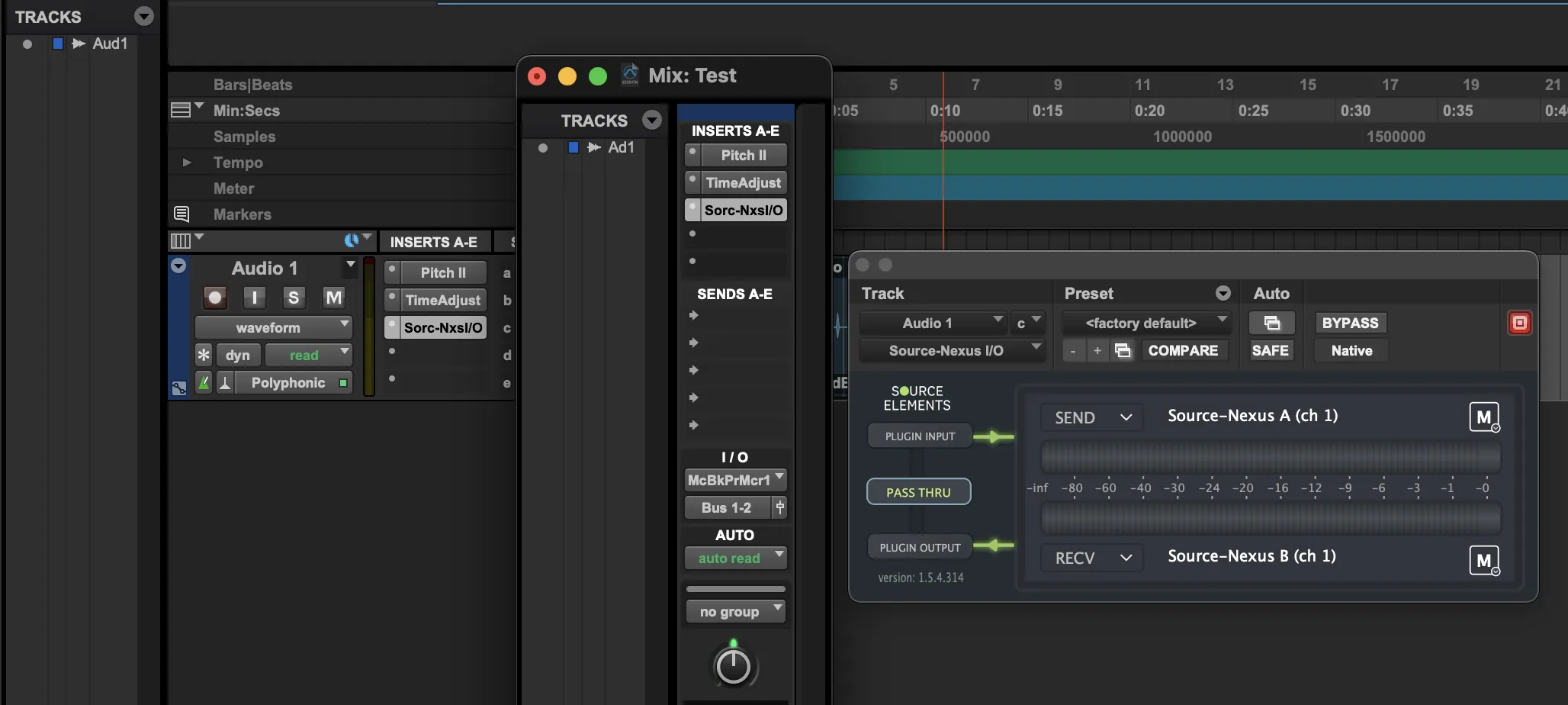Open McBkPrMcr1 input path selector
This screenshot has height=705, width=1568.
tap(735, 480)
